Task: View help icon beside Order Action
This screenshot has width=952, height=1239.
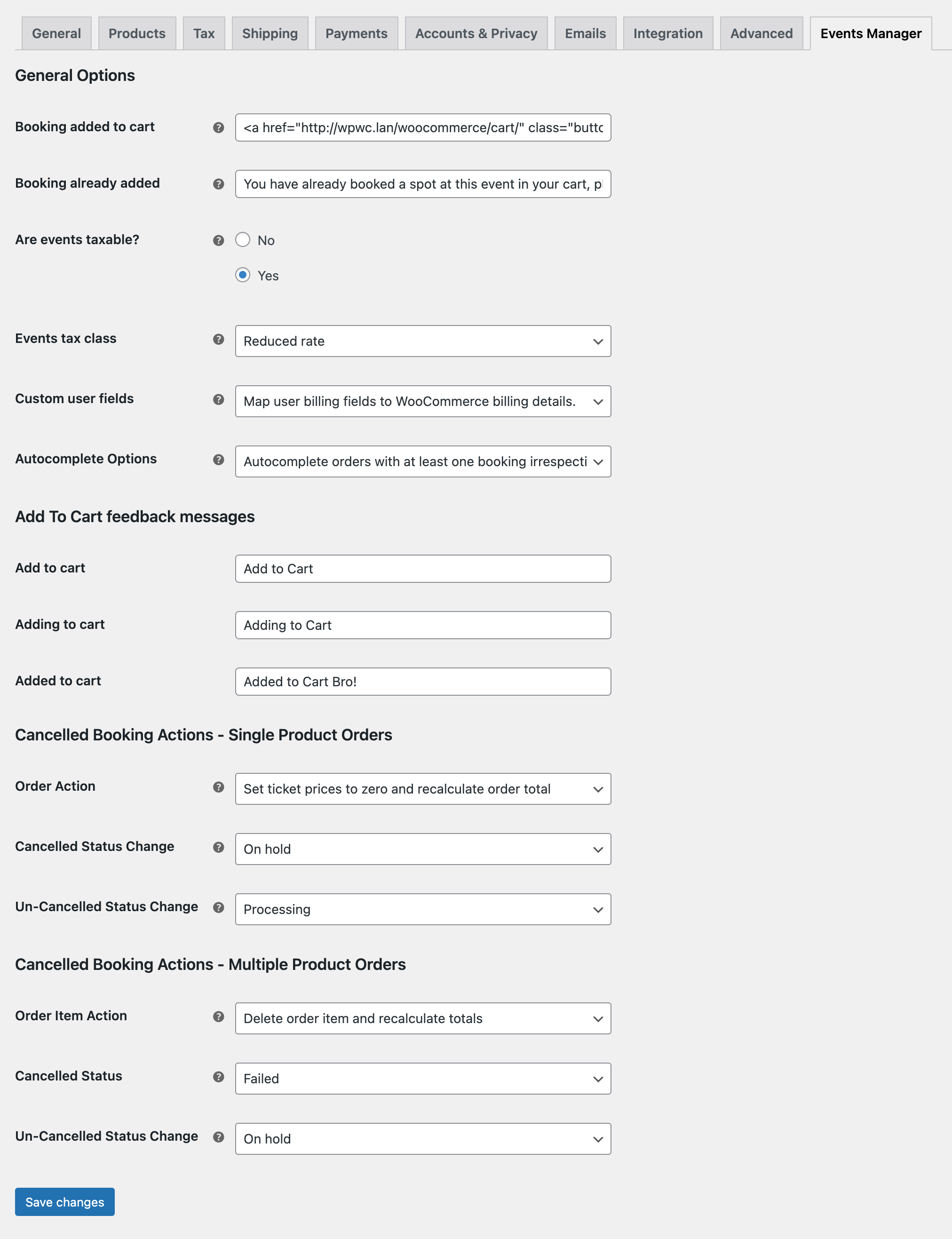Action: [219, 787]
